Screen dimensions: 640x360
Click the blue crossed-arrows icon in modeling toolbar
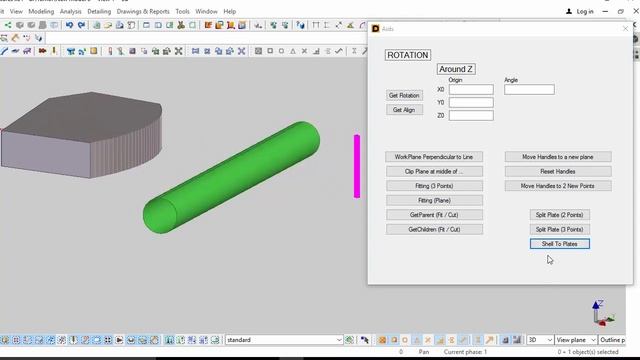coord(242,51)
